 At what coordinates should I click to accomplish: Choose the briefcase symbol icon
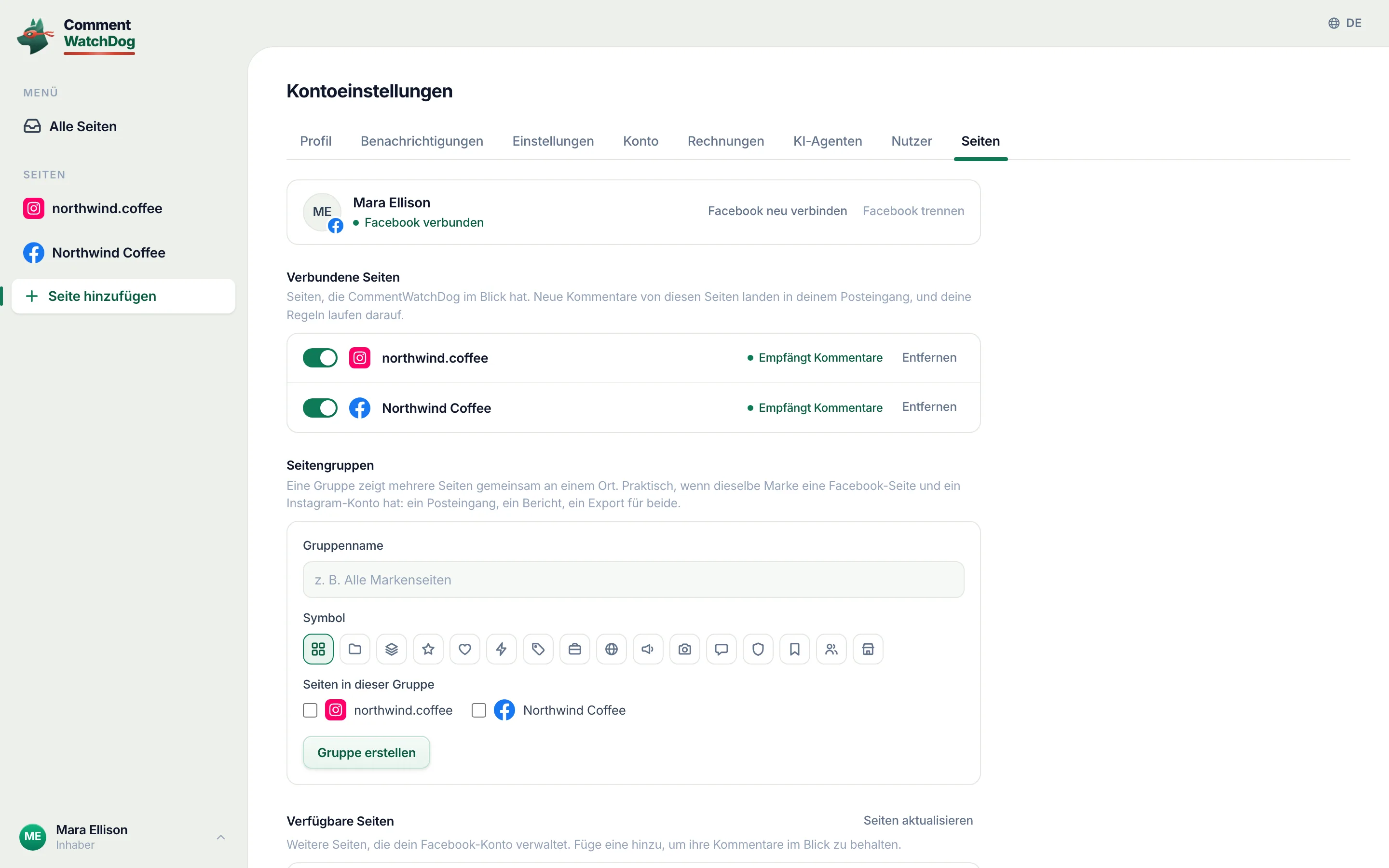coord(574,649)
